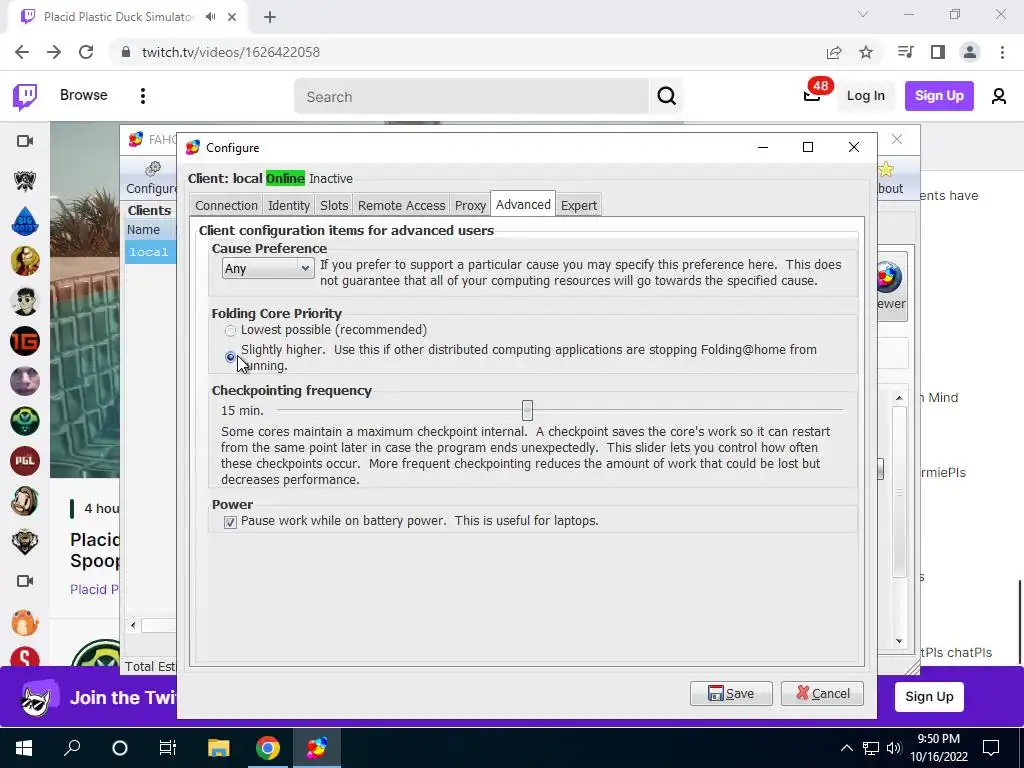Viewport: 1024px width, 768px height.
Task: Select Lowest possible (recommended) priority
Action: (x=230, y=331)
